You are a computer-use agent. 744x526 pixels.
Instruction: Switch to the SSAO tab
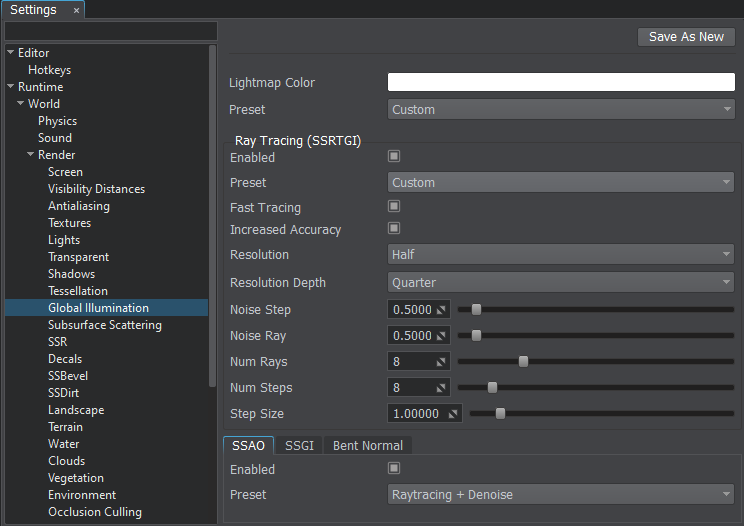tap(248, 446)
